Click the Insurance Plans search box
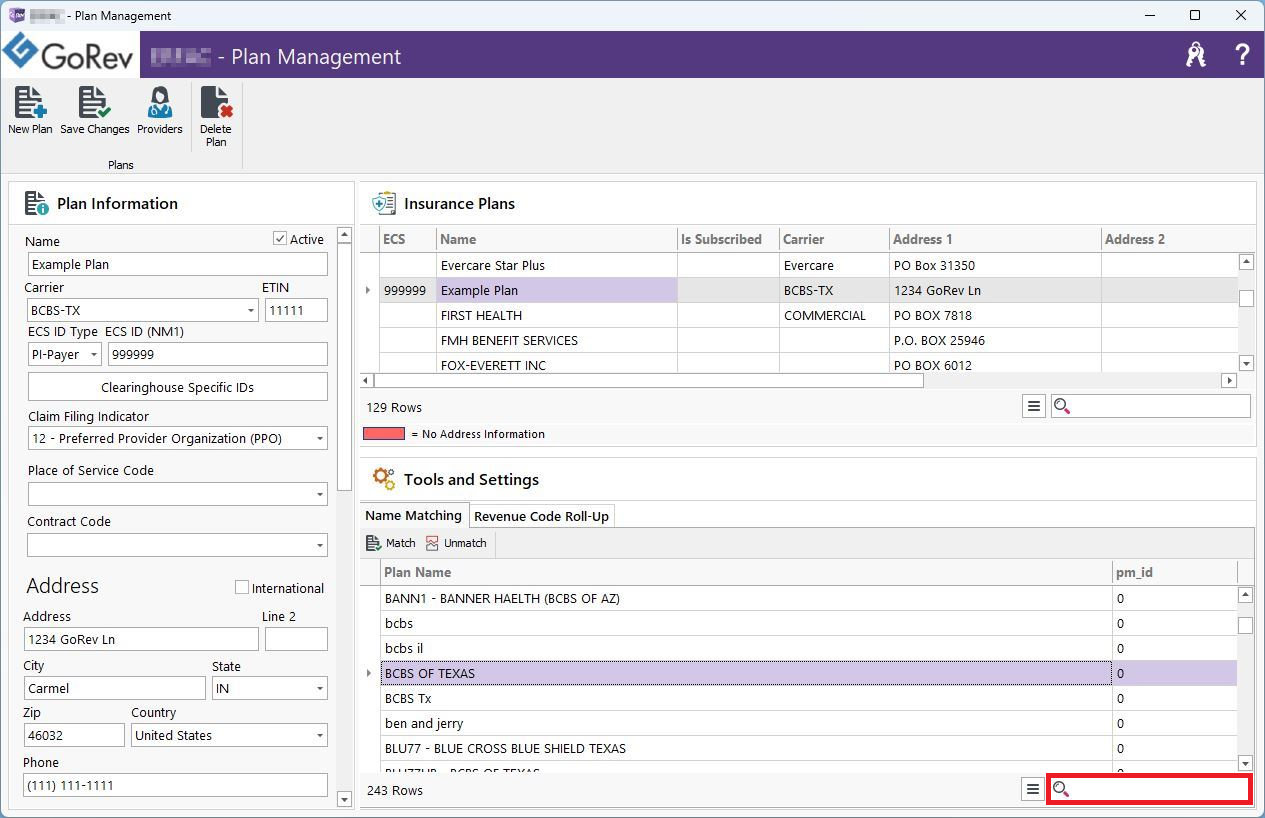The image size is (1265, 818). point(1151,406)
